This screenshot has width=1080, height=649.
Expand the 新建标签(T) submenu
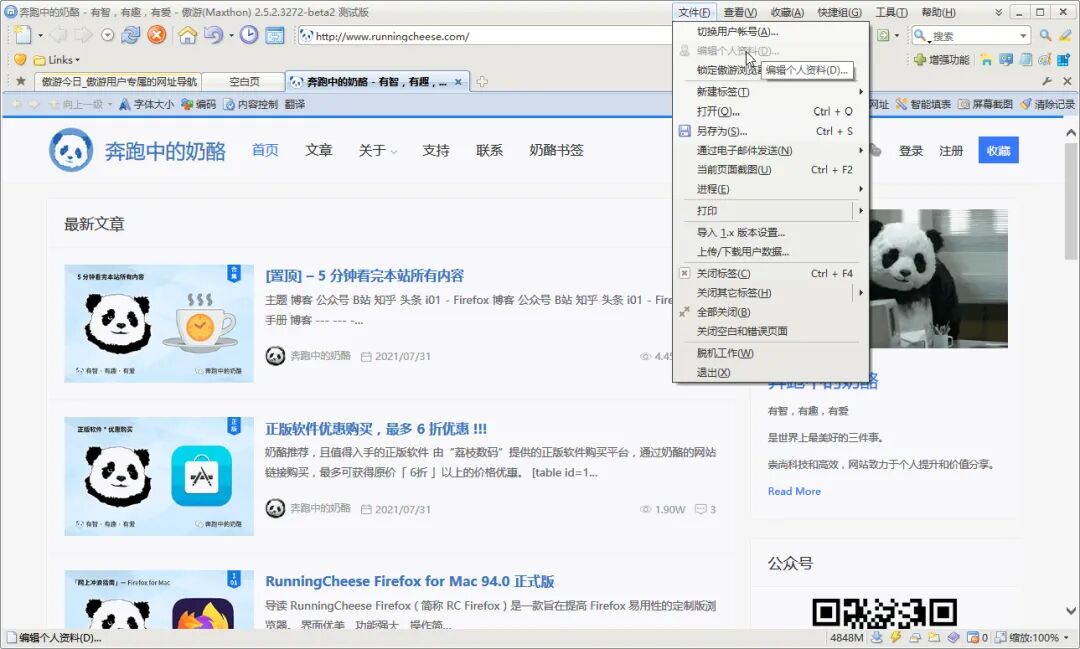770,92
